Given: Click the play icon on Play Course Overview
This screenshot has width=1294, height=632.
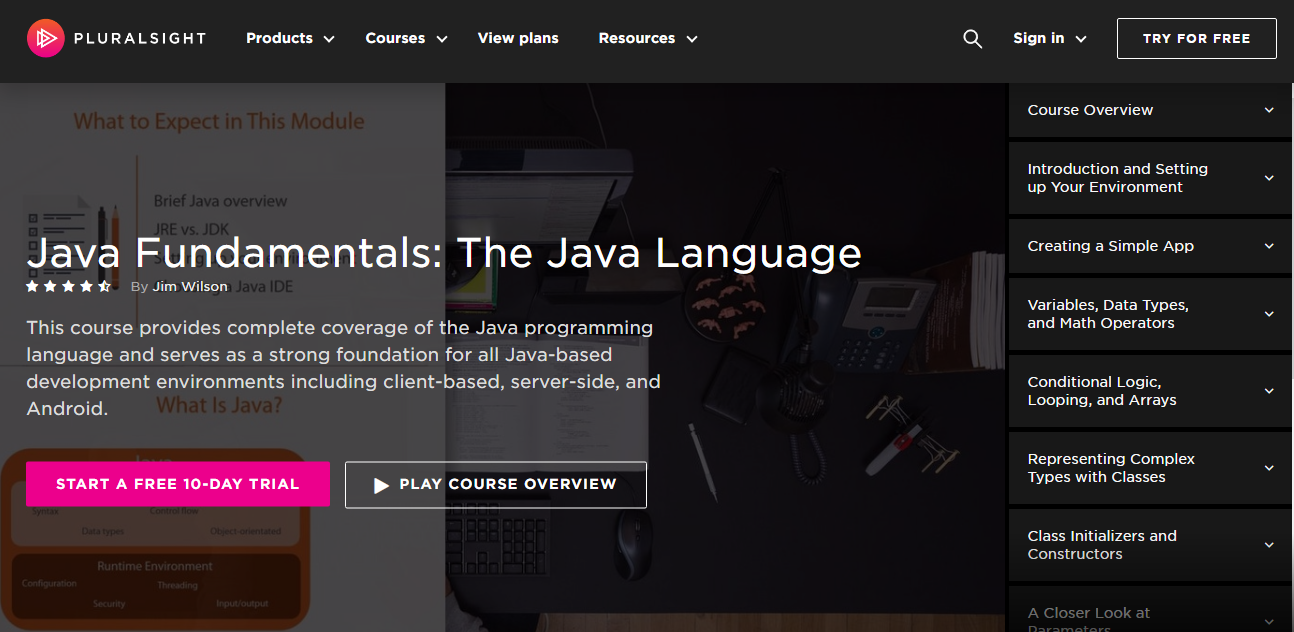Looking at the screenshot, I should 380,484.
